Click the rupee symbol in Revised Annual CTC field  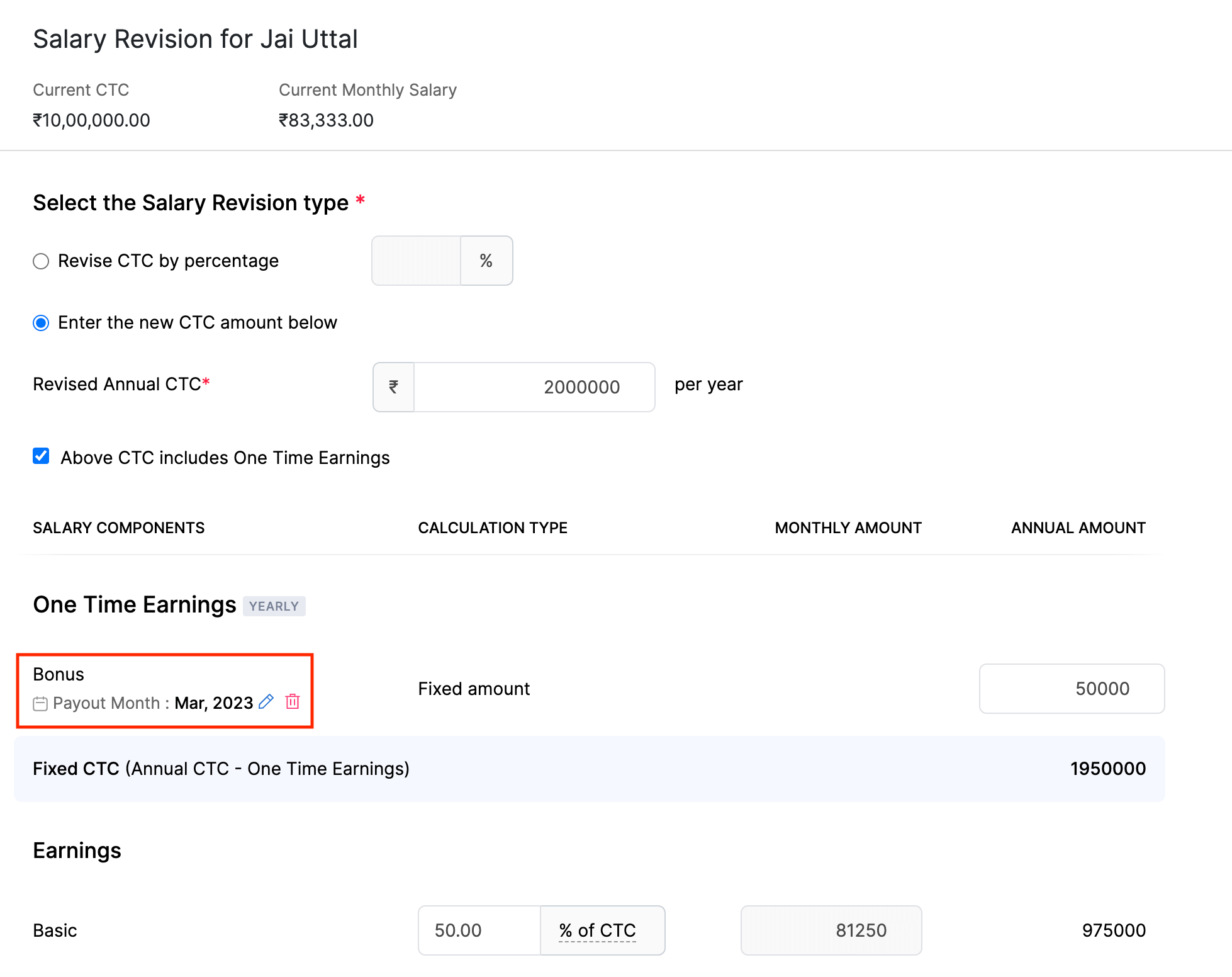pyautogui.click(x=393, y=387)
